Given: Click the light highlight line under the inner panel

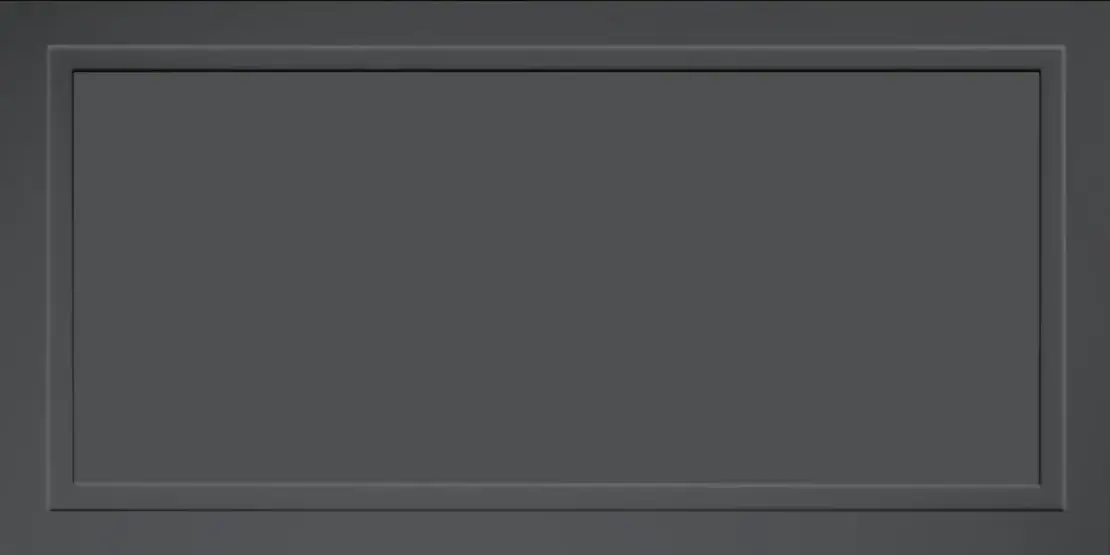Looking at the screenshot, I should tap(556, 485).
